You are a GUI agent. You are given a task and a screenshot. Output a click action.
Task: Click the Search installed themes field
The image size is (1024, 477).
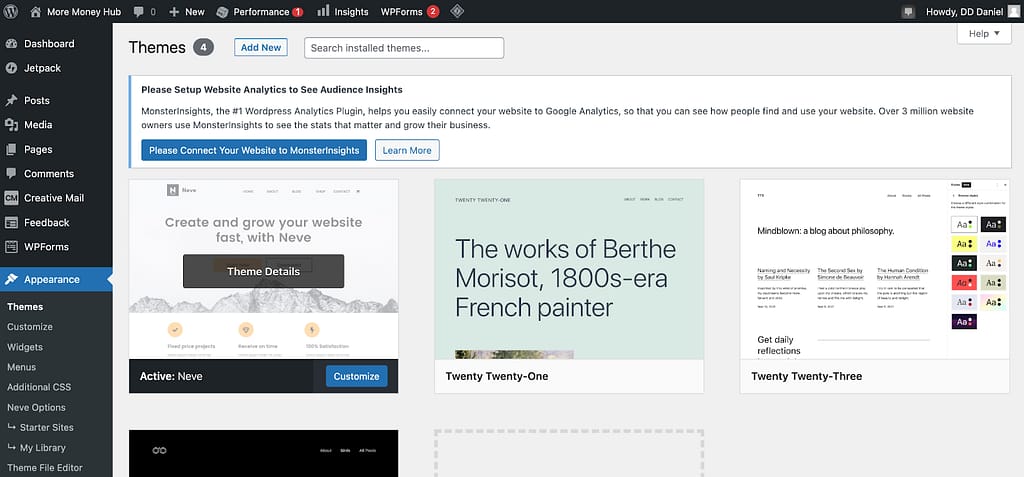(x=404, y=48)
